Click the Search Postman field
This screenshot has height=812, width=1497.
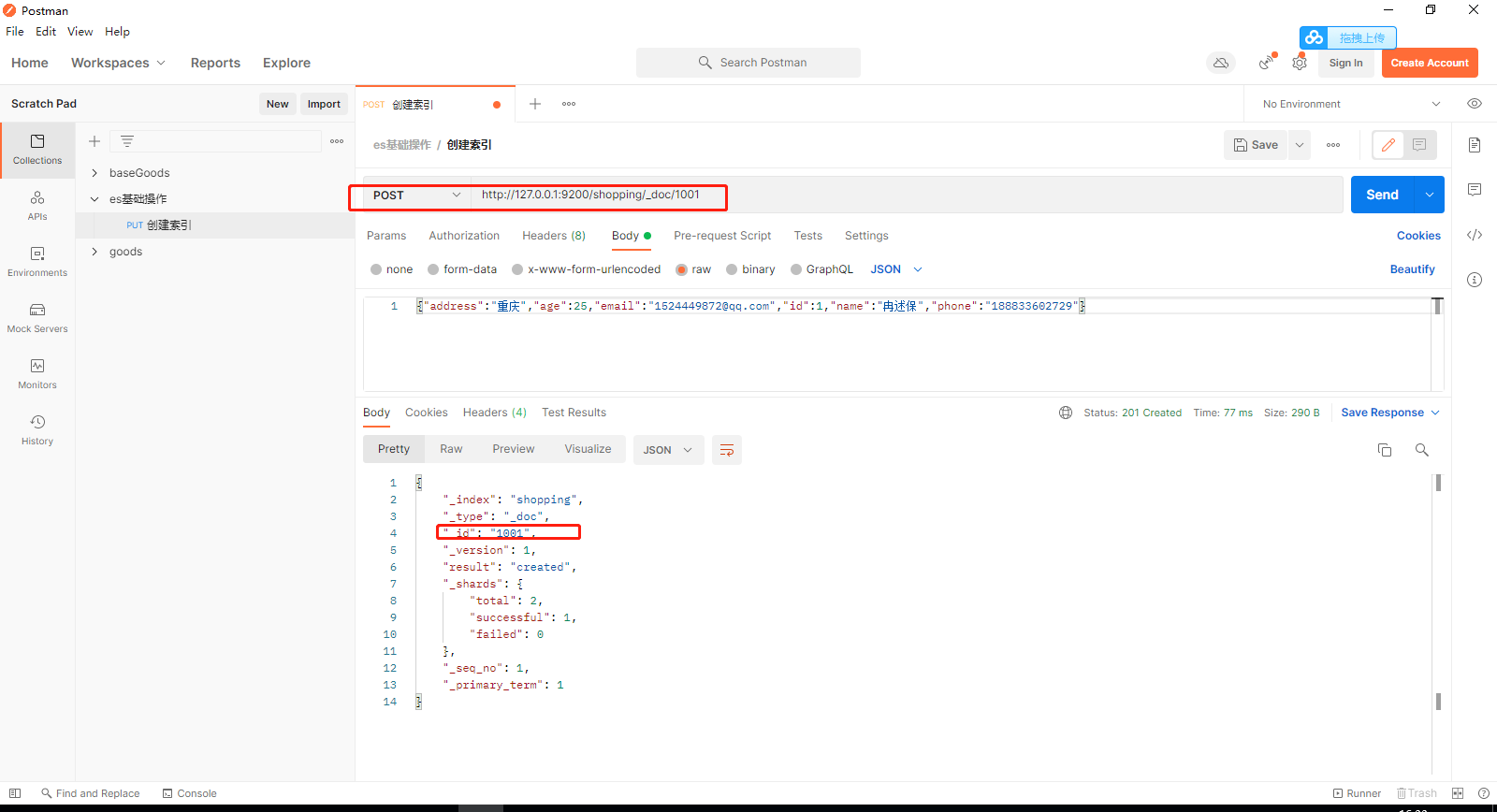click(x=748, y=63)
